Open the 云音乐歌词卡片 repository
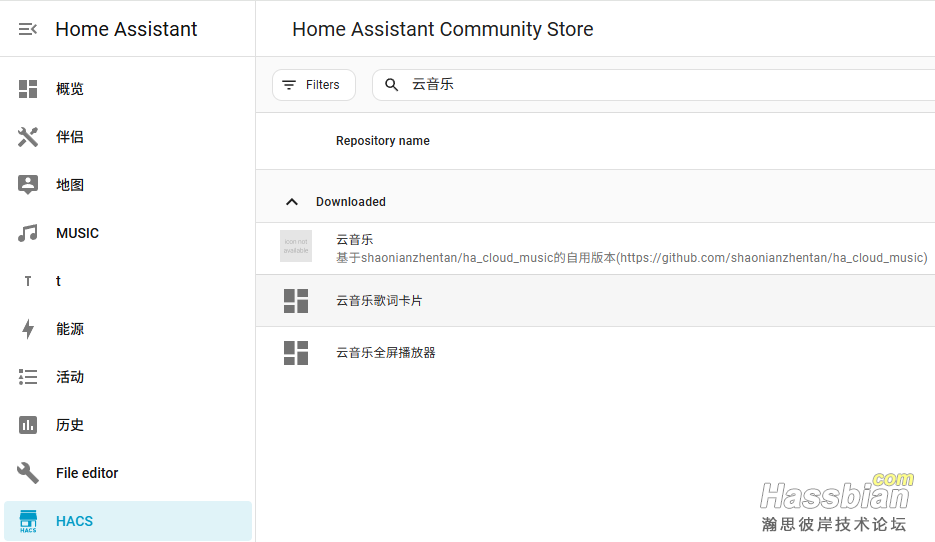The height and width of the screenshot is (542, 935). pos(380,301)
